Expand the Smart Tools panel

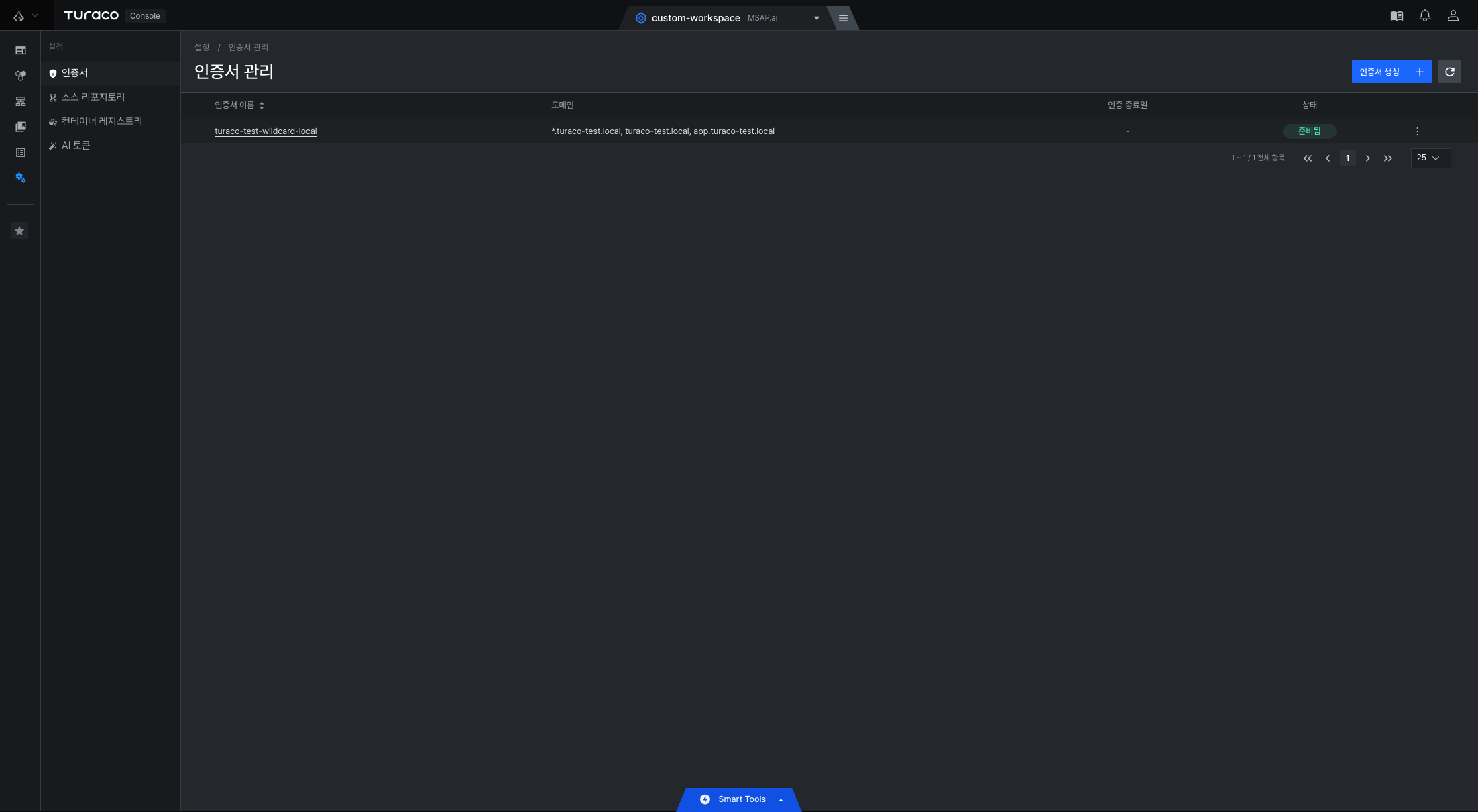(x=739, y=799)
